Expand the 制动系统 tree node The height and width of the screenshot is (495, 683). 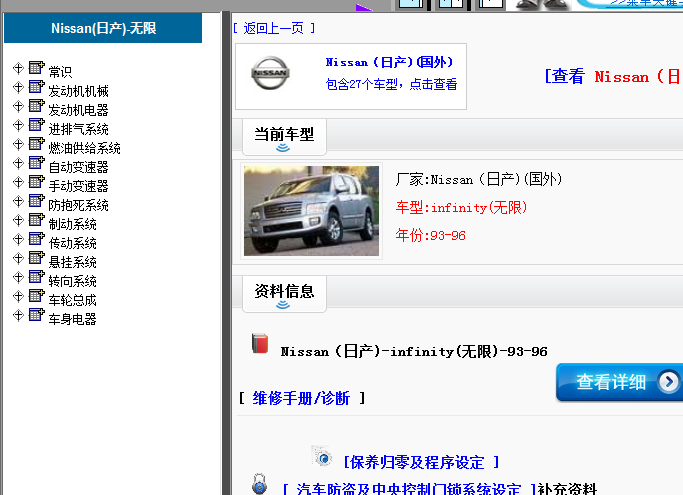(x=18, y=220)
